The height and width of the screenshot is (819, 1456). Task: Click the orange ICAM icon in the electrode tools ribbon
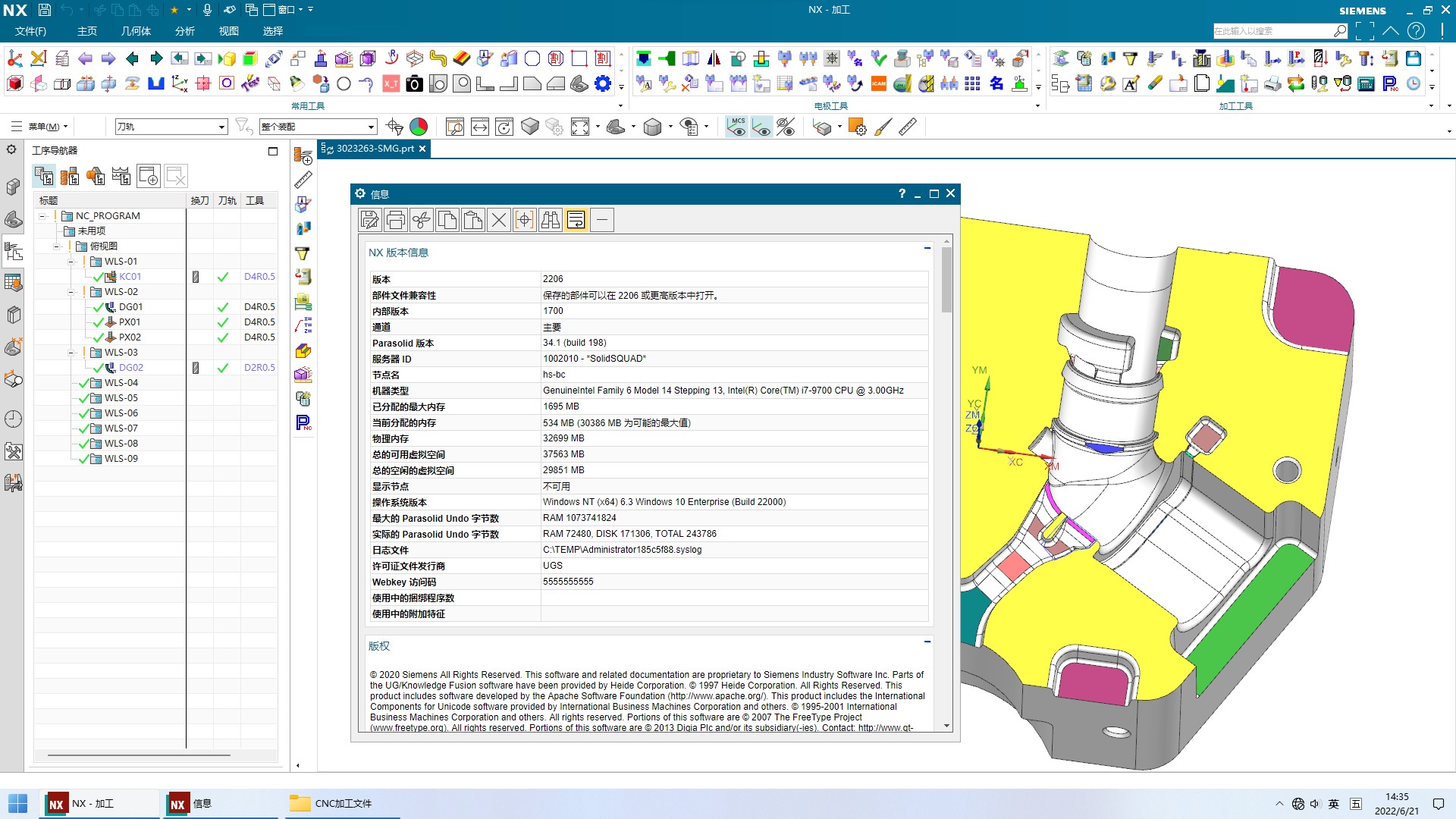[879, 83]
